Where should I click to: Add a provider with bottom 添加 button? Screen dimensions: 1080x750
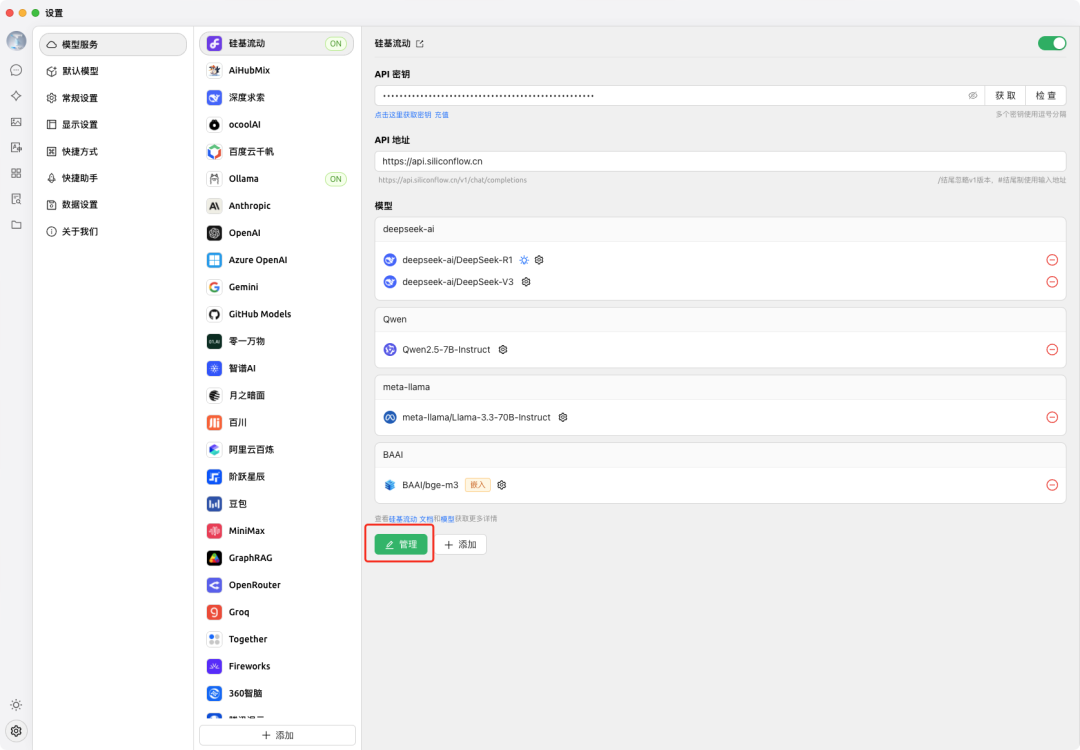277,735
